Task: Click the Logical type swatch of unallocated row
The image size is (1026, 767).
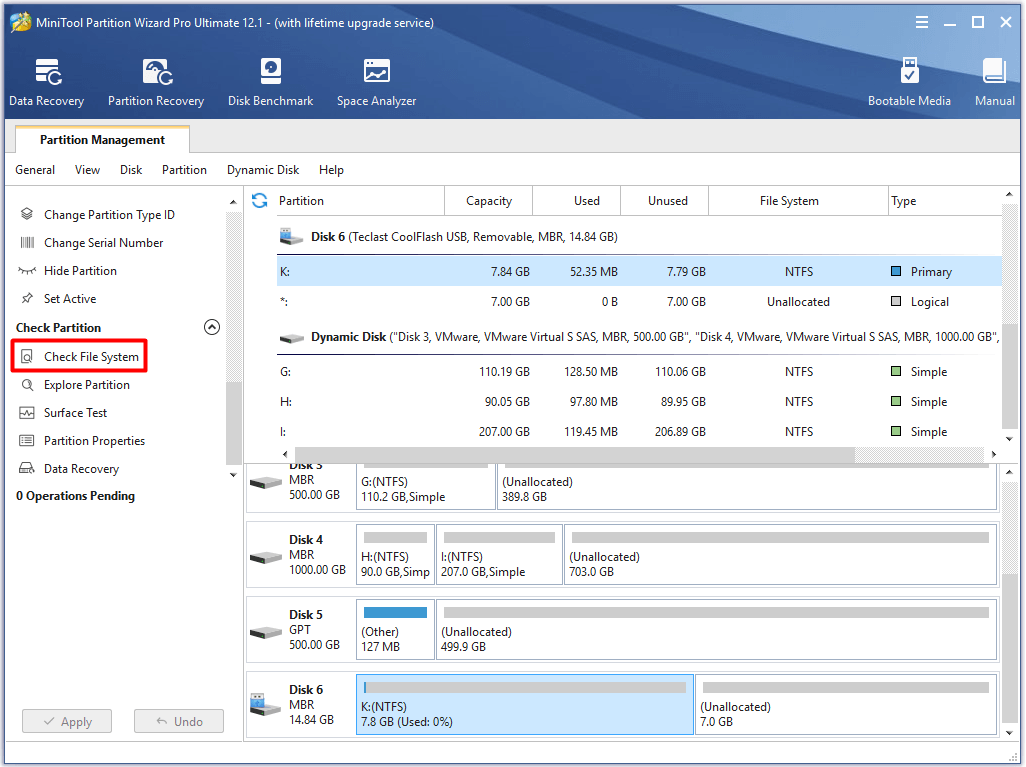Action: (896, 301)
